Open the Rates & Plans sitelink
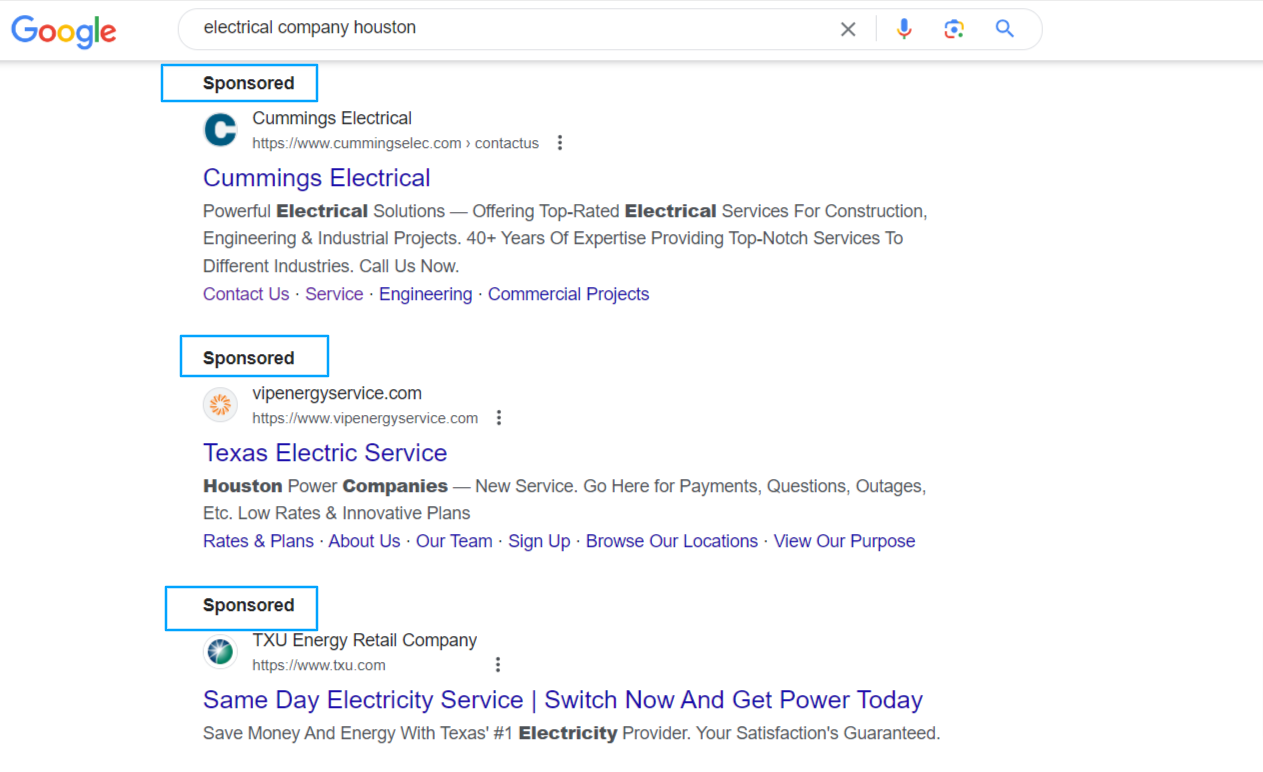This screenshot has width=1263, height=772. tap(258, 541)
